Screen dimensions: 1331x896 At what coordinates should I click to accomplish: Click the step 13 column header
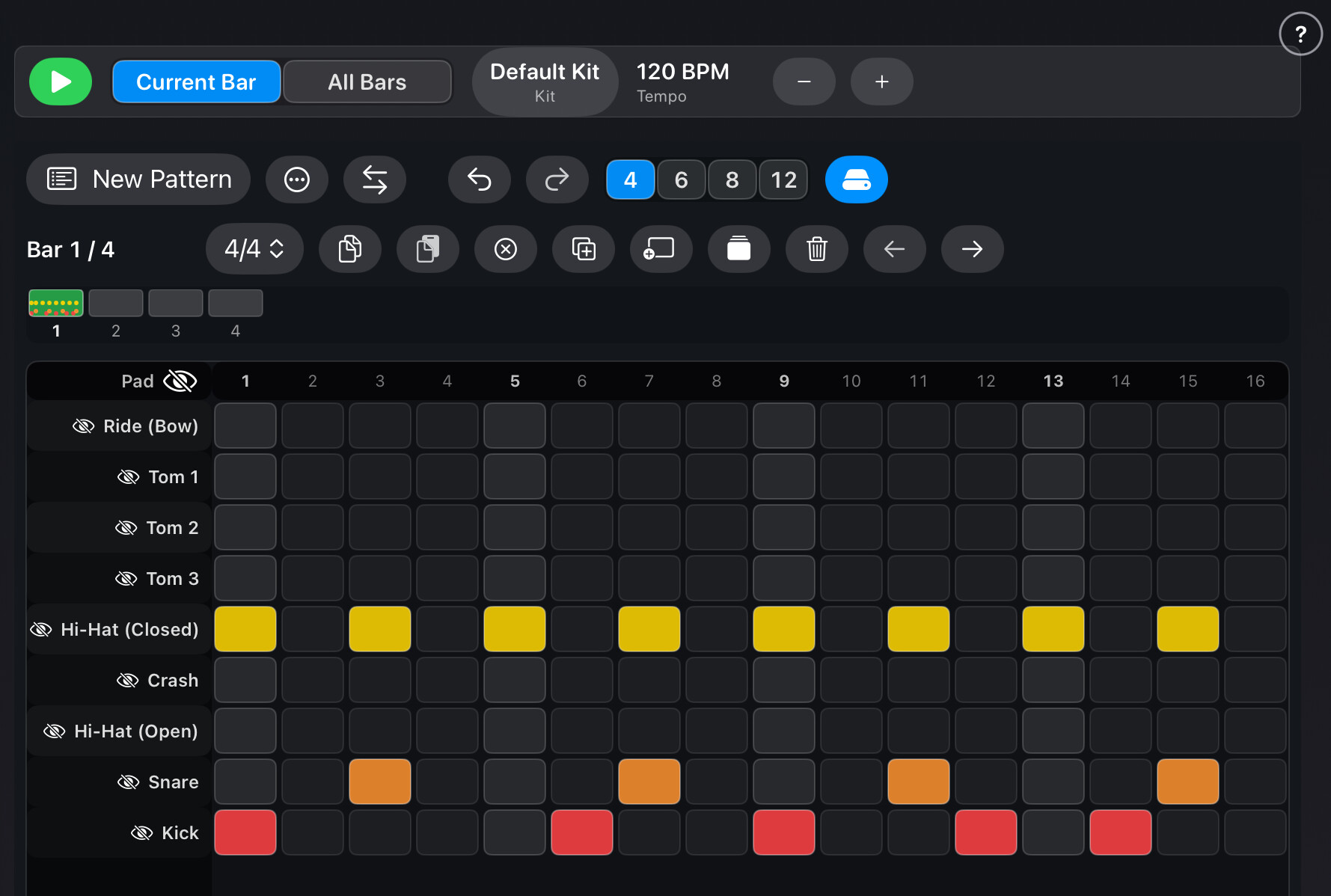click(1053, 381)
